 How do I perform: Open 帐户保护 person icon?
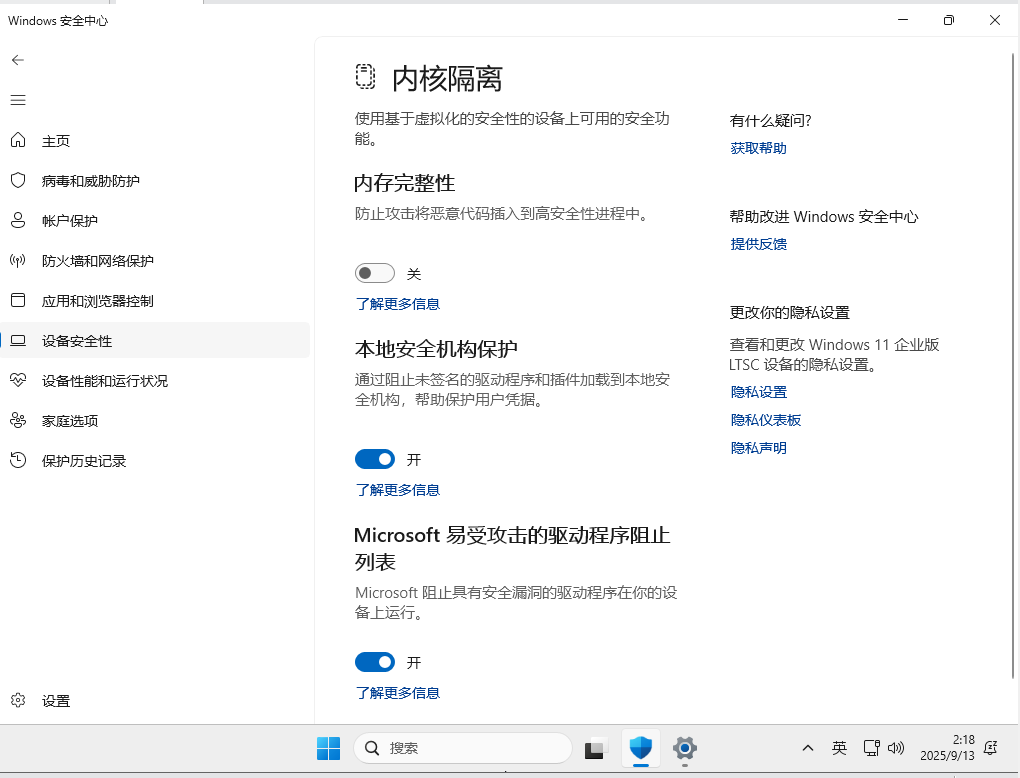click(x=18, y=221)
